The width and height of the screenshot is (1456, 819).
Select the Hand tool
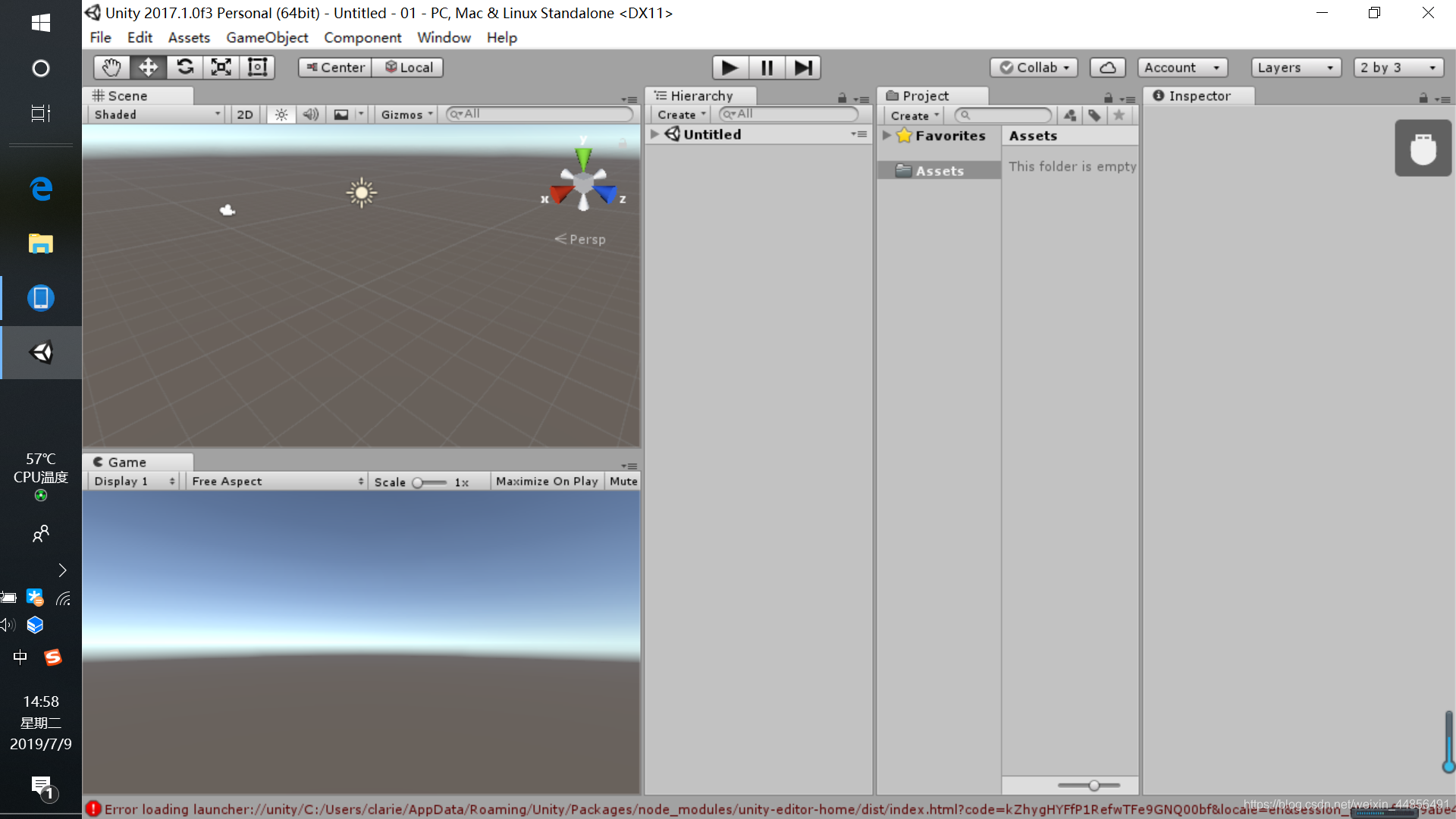point(111,67)
